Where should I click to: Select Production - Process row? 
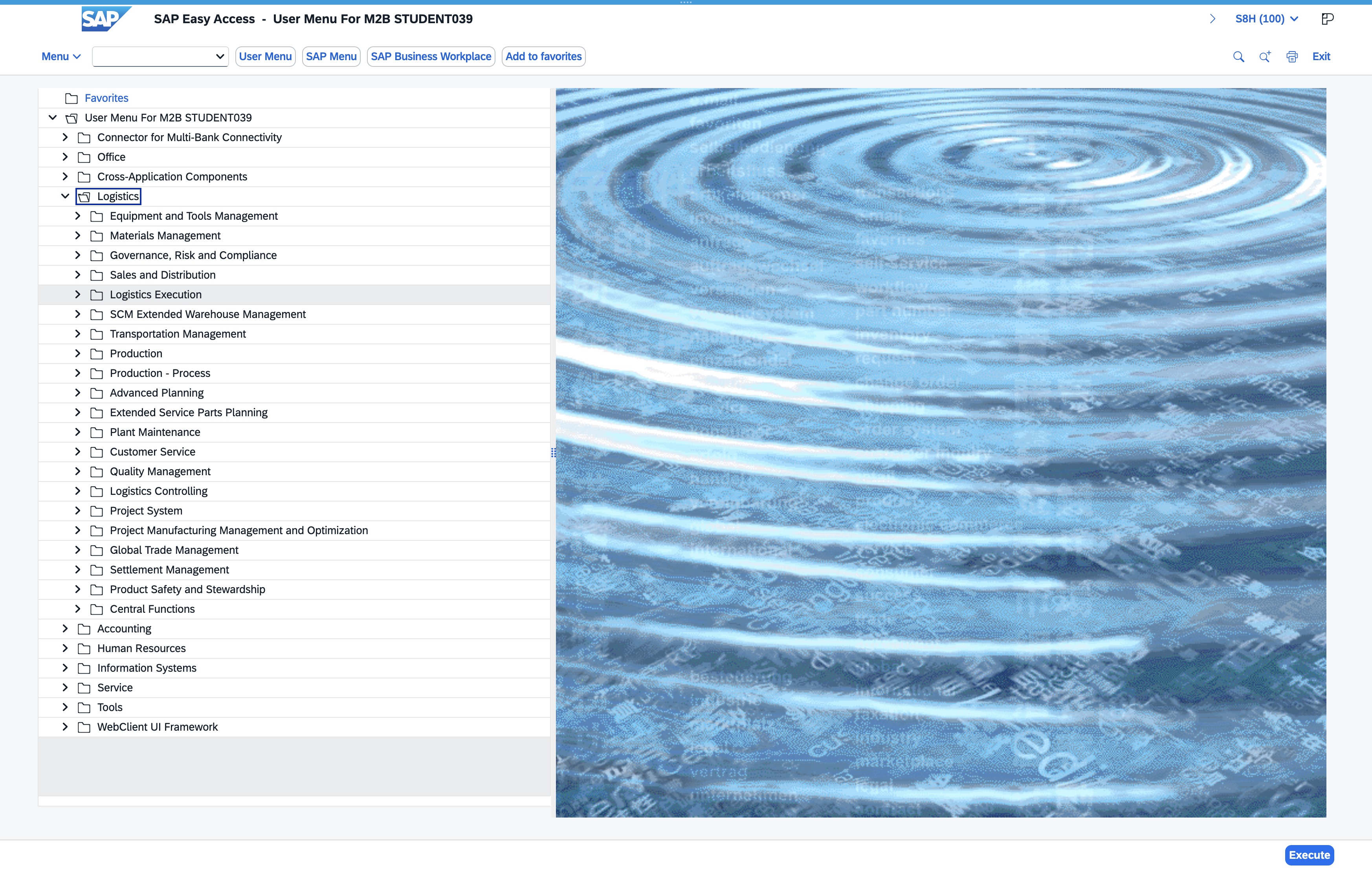pos(294,373)
